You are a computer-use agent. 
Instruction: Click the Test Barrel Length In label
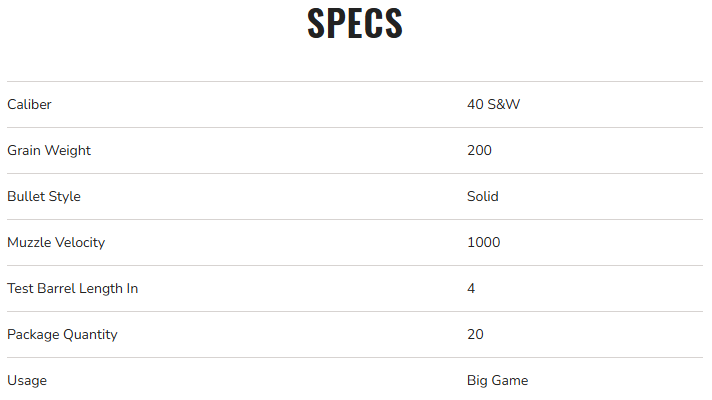click(x=72, y=288)
